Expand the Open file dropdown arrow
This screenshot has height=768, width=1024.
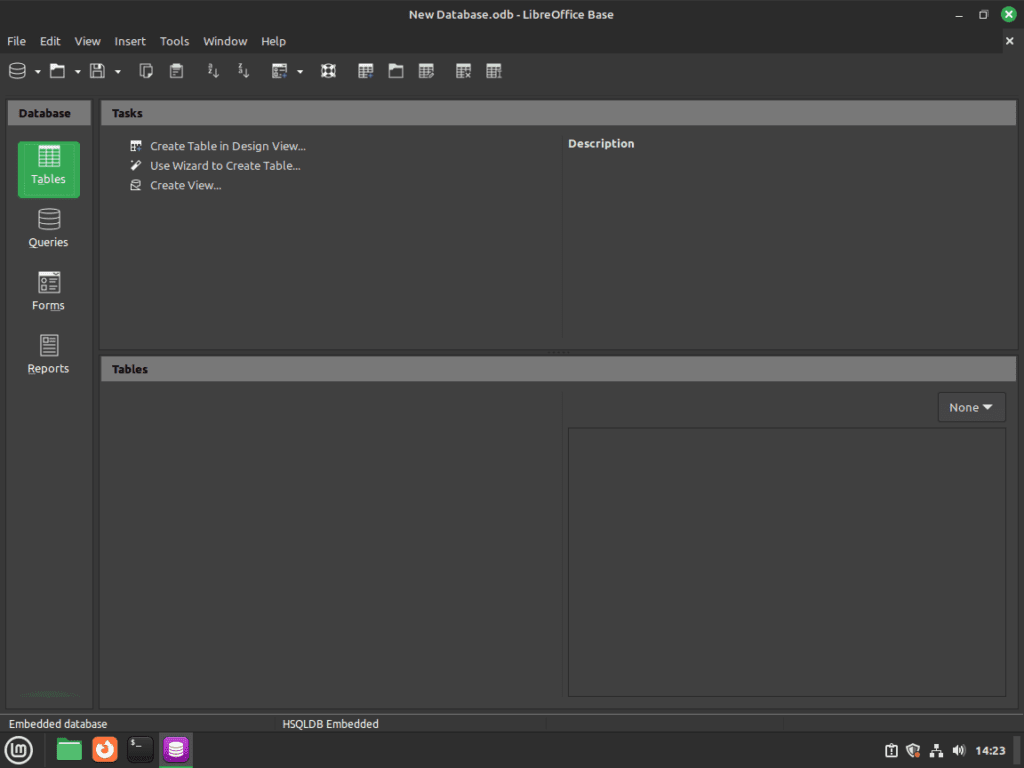(x=76, y=71)
